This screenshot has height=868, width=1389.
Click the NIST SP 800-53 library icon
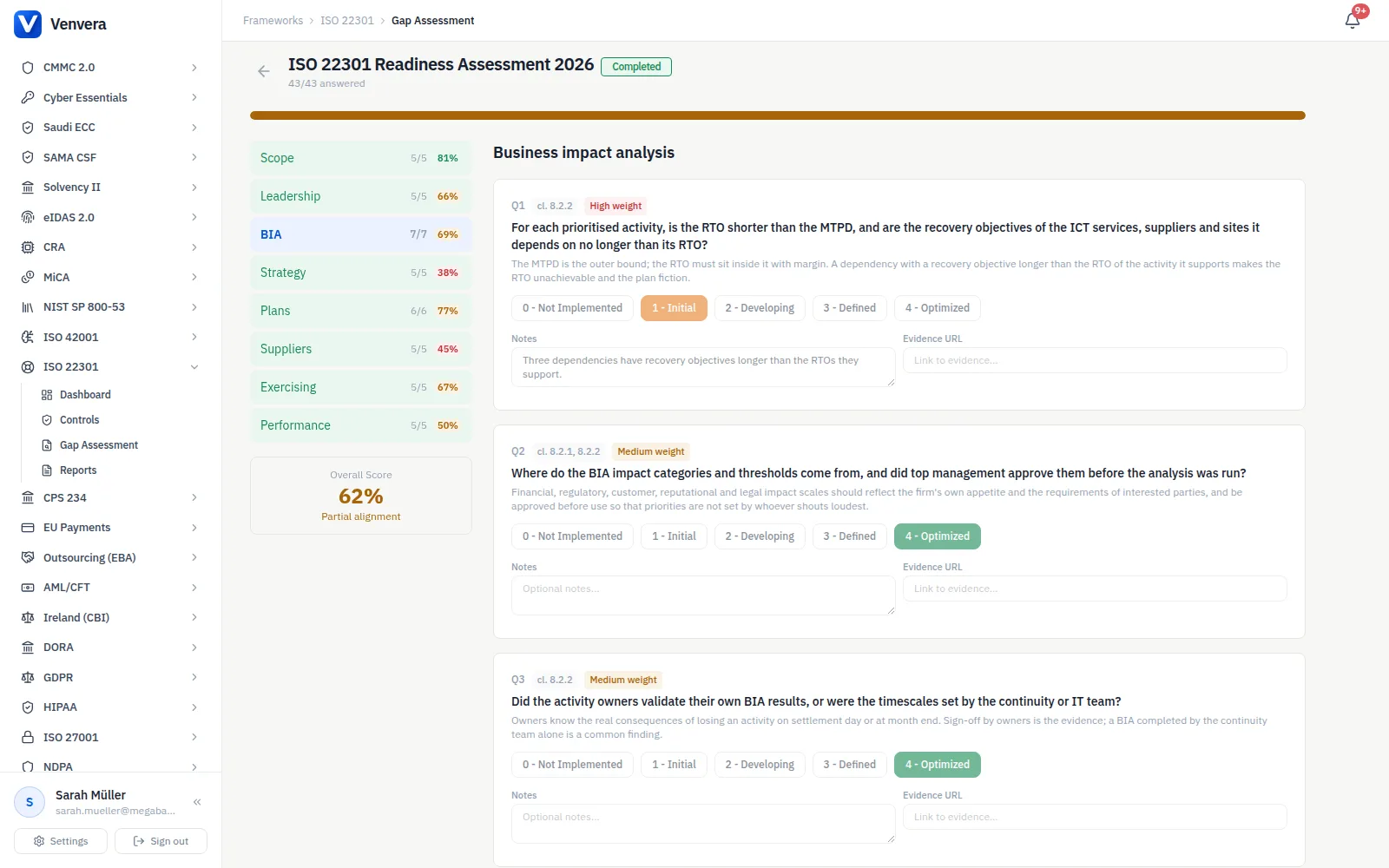pos(28,307)
